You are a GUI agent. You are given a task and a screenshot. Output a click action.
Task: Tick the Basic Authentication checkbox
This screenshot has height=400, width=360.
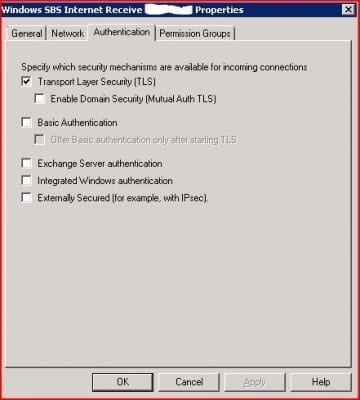coord(26,122)
